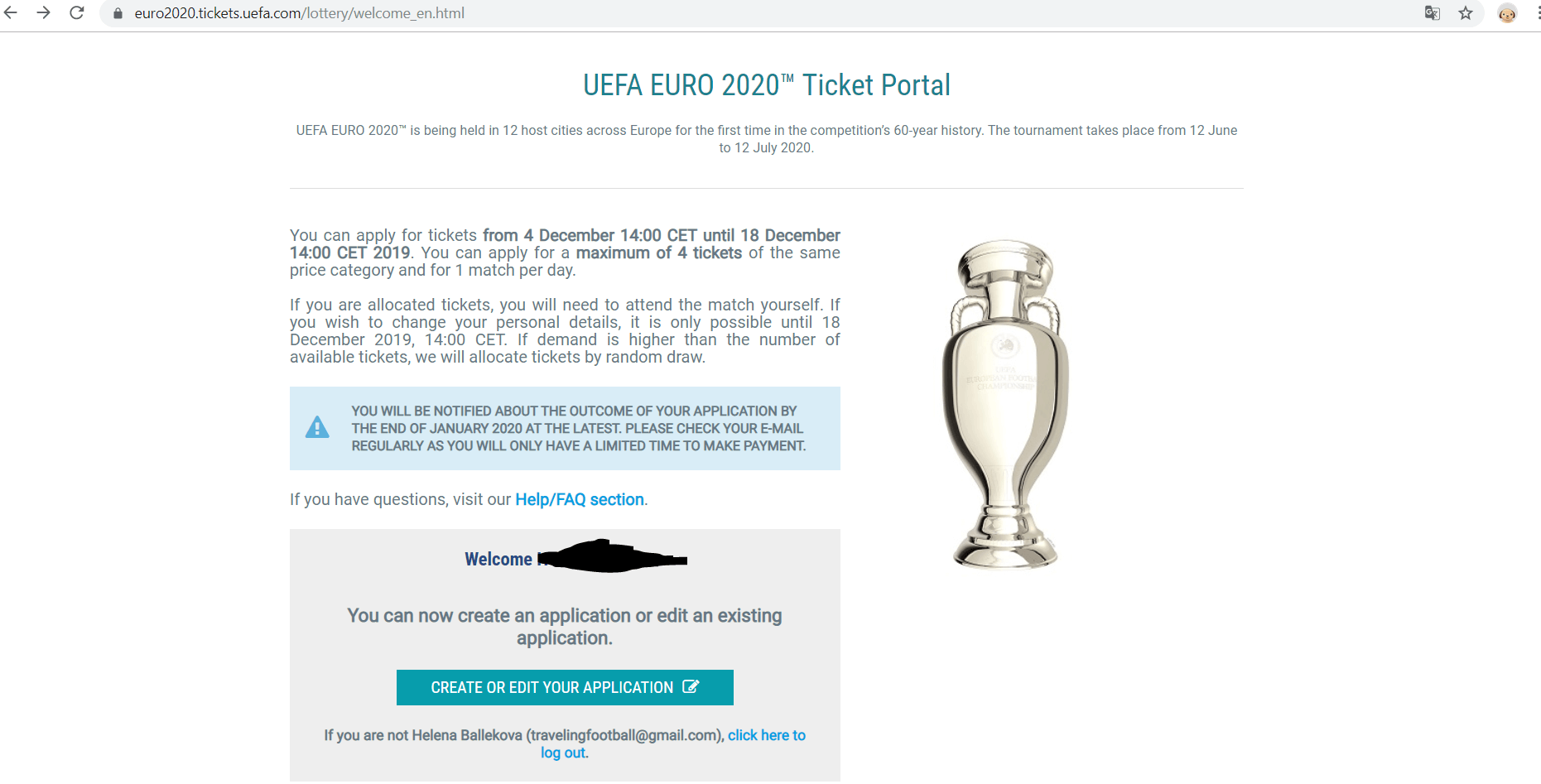Click the 'click here to log out' link
Screen dimensions: 1541x784
coord(673,743)
